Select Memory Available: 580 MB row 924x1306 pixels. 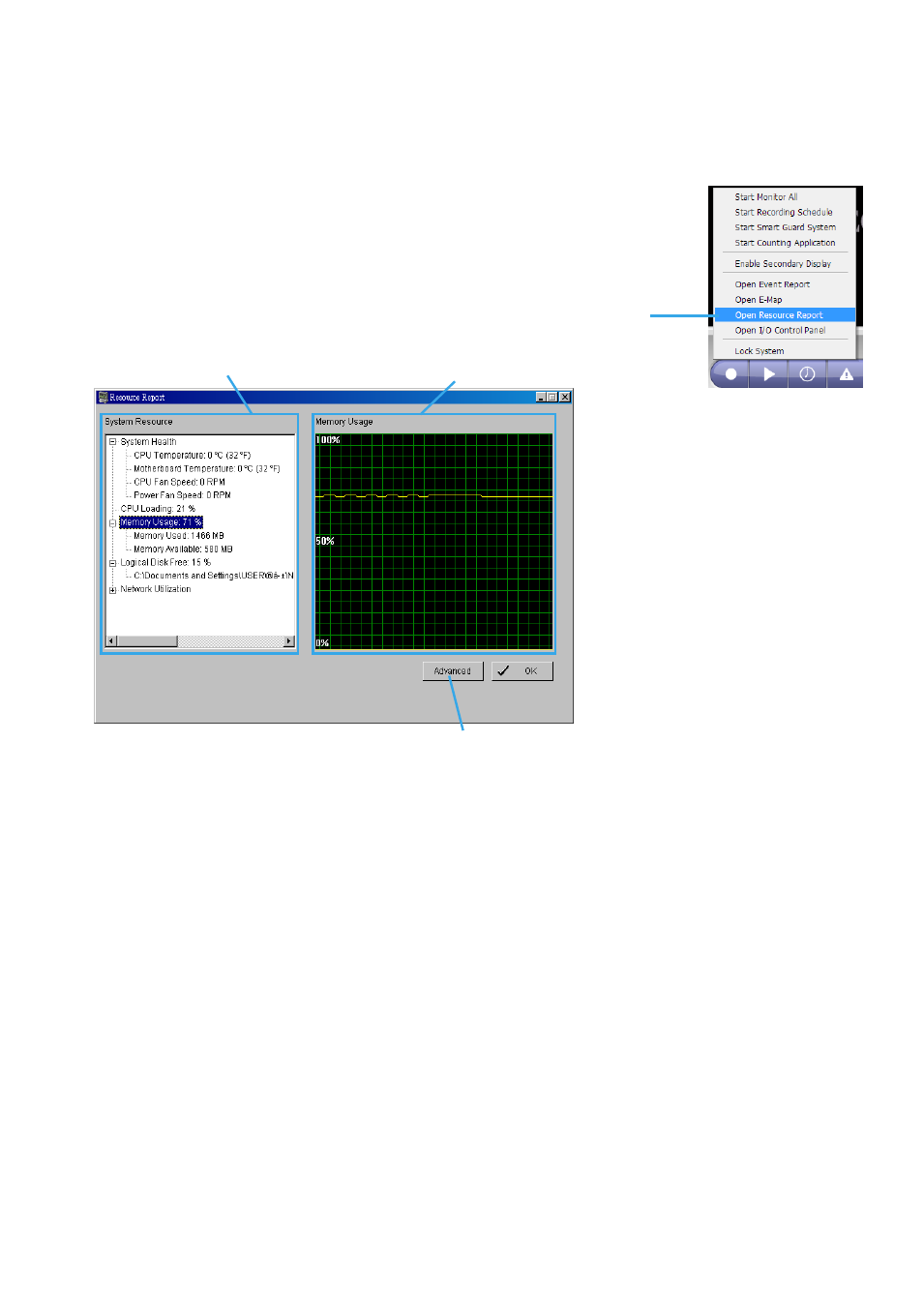pos(183,549)
